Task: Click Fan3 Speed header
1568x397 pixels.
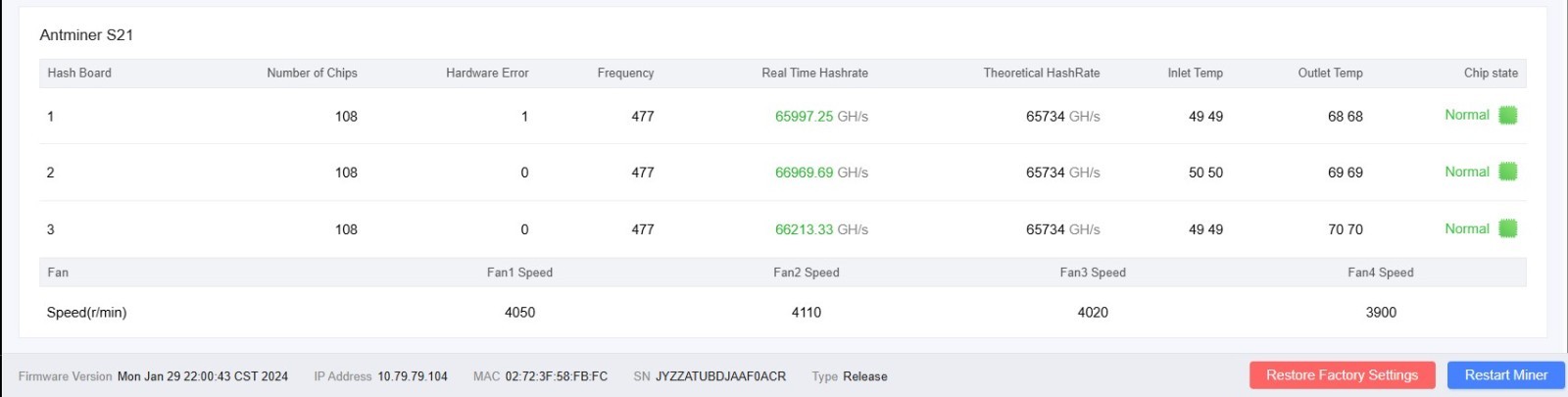Action: coord(1093,273)
